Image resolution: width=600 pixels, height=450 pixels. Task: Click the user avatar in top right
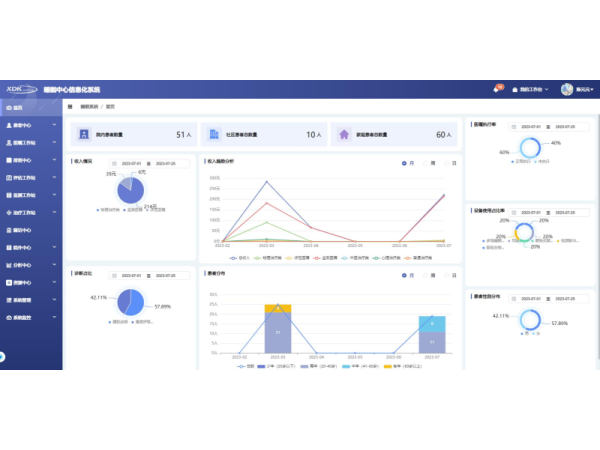pos(567,89)
